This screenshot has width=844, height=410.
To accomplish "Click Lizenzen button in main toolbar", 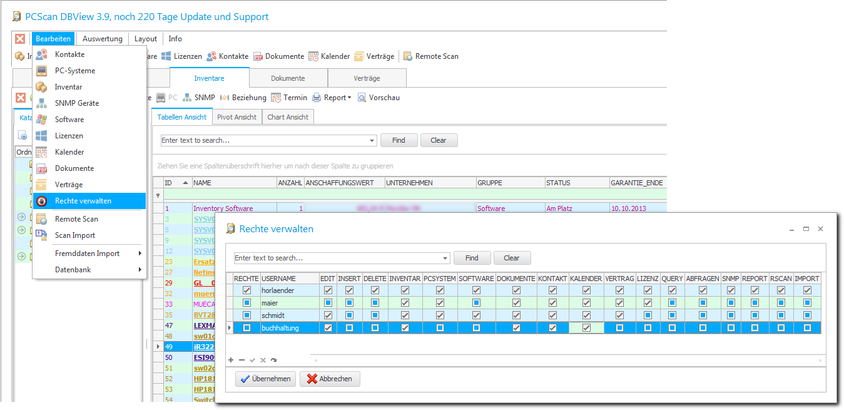I will tap(182, 56).
